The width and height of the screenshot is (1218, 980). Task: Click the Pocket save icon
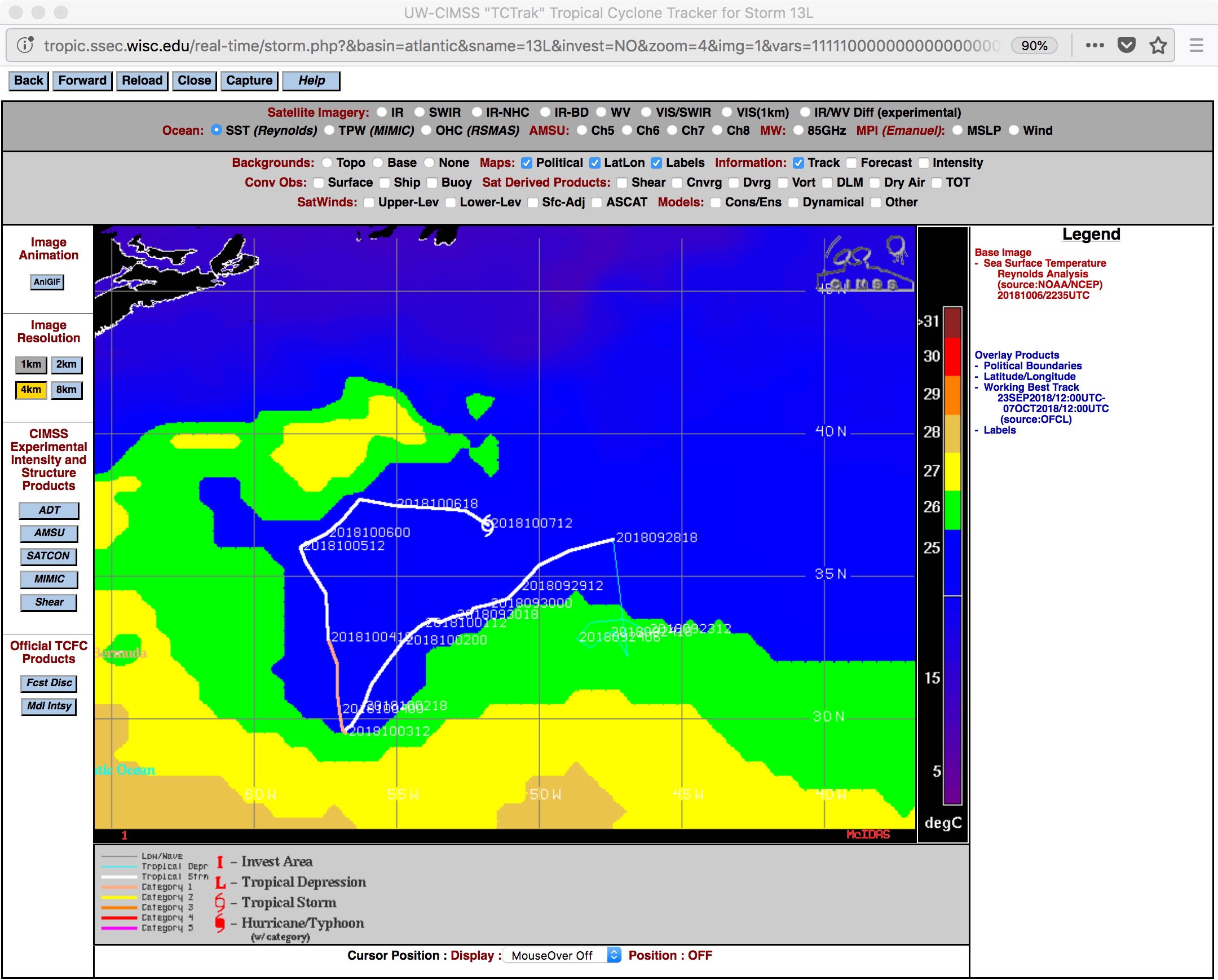(1126, 45)
